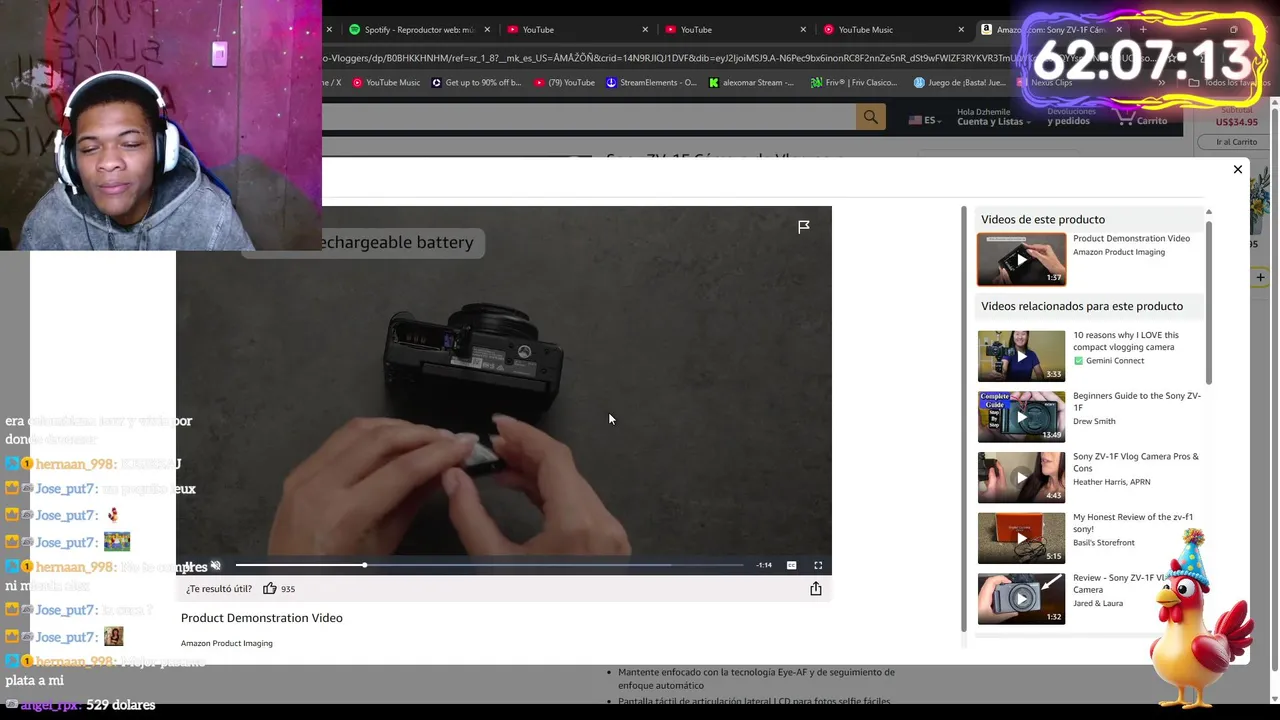Open YouTube Music bookmark
This screenshot has width=1280, height=720.
[x=385, y=83]
